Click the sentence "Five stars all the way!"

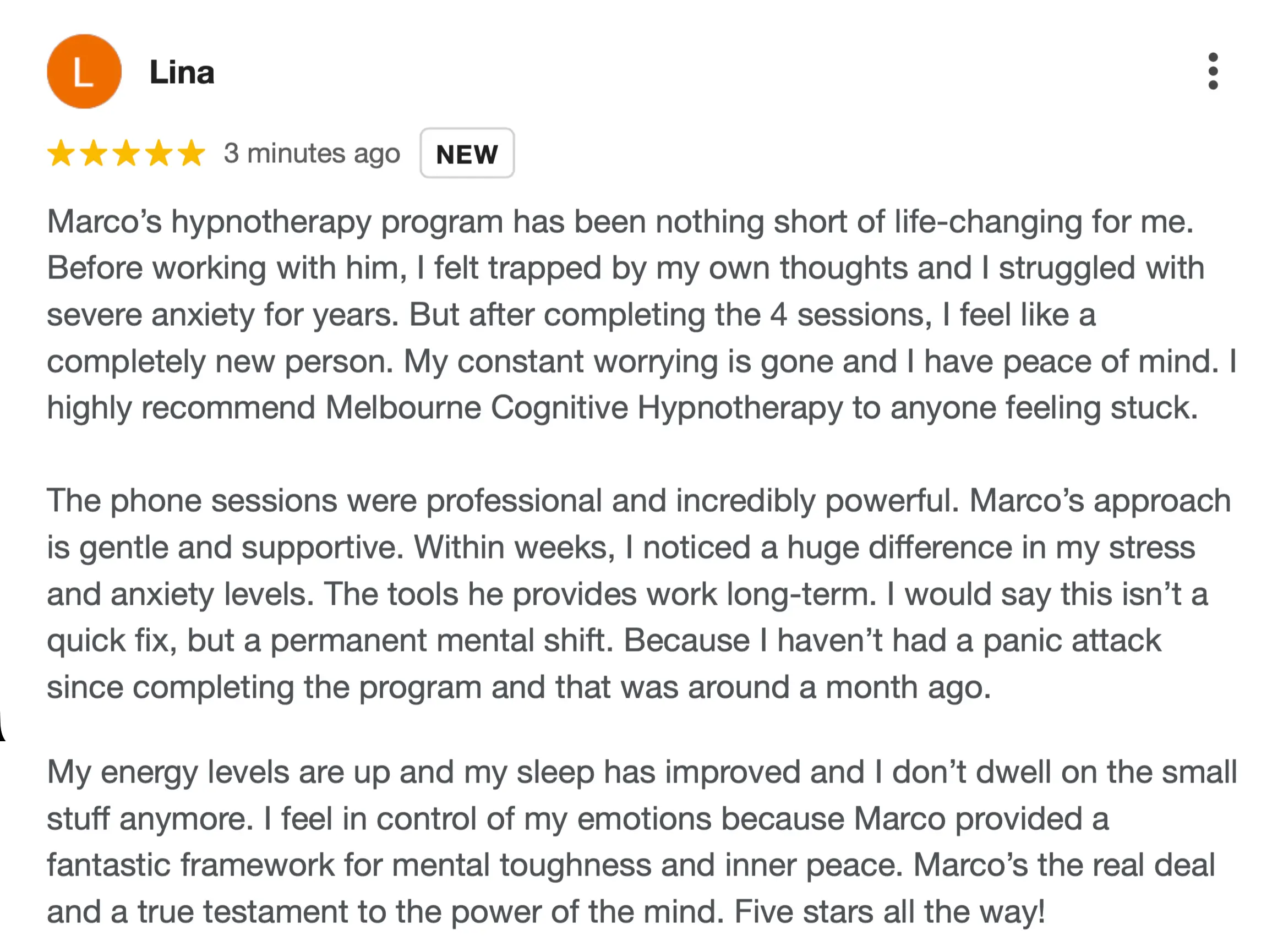[889, 912]
